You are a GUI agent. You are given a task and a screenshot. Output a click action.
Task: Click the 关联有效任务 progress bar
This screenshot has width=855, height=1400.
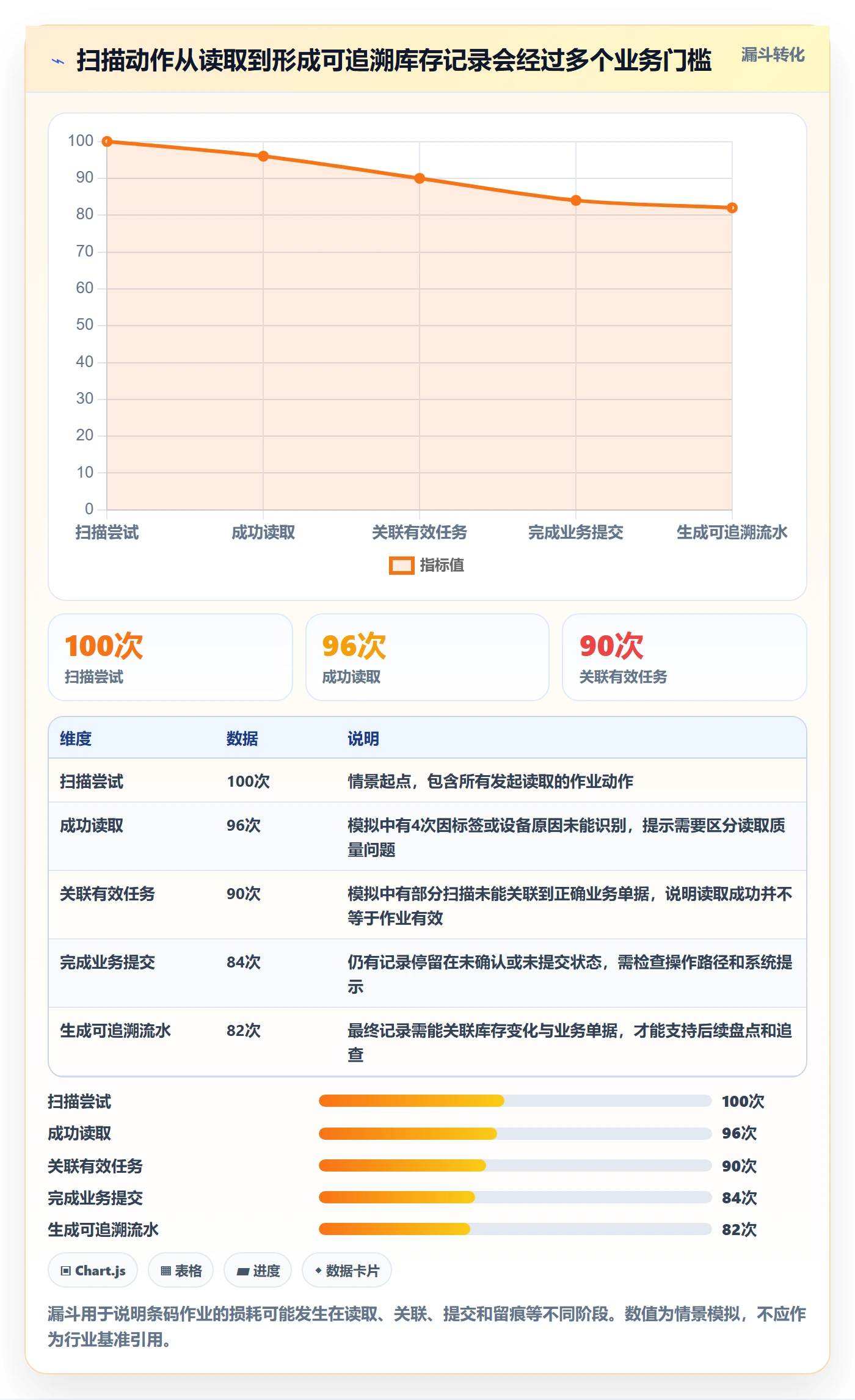[x=515, y=1165]
